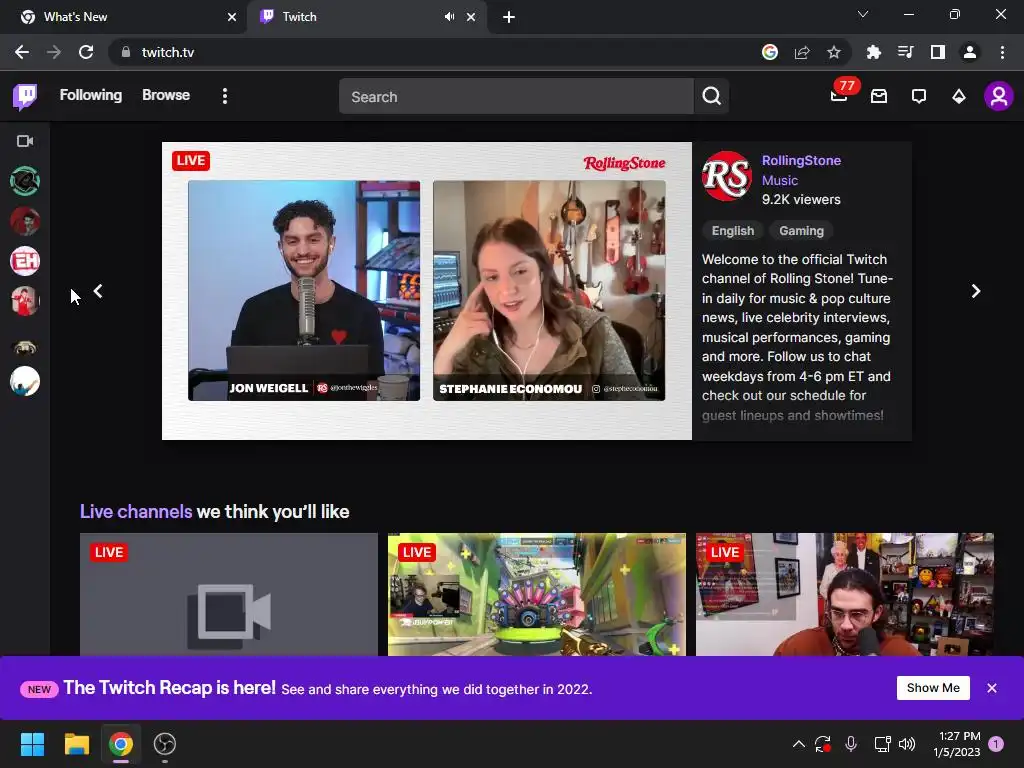Switch to the What's New tab
The width and height of the screenshot is (1024, 768).
(124, 17)
